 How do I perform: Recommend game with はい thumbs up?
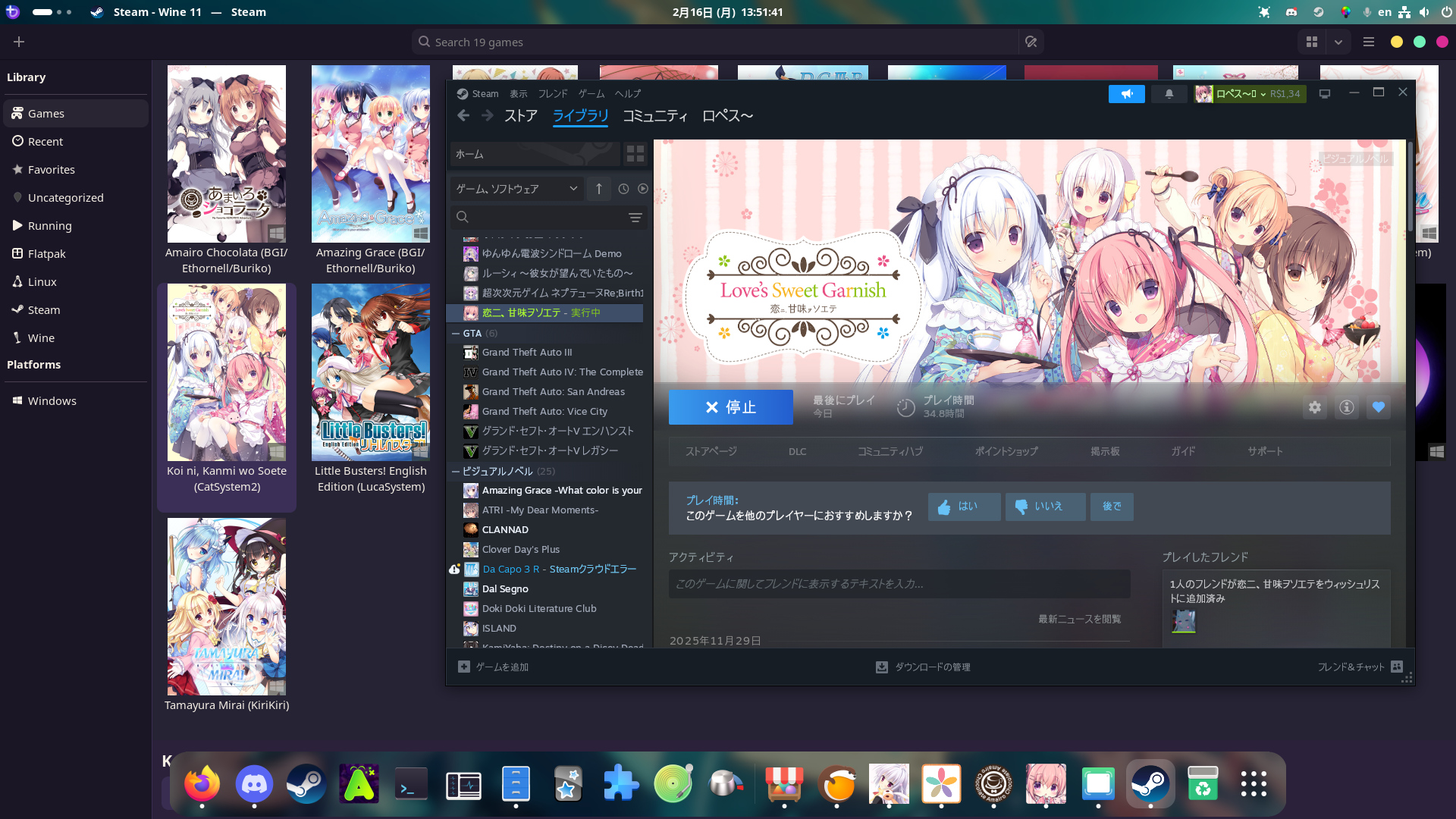[x=964, y=507]
